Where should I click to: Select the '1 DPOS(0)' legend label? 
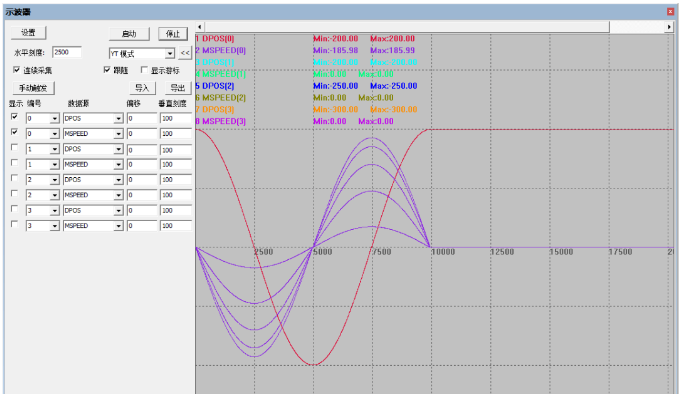click(214, 39)
